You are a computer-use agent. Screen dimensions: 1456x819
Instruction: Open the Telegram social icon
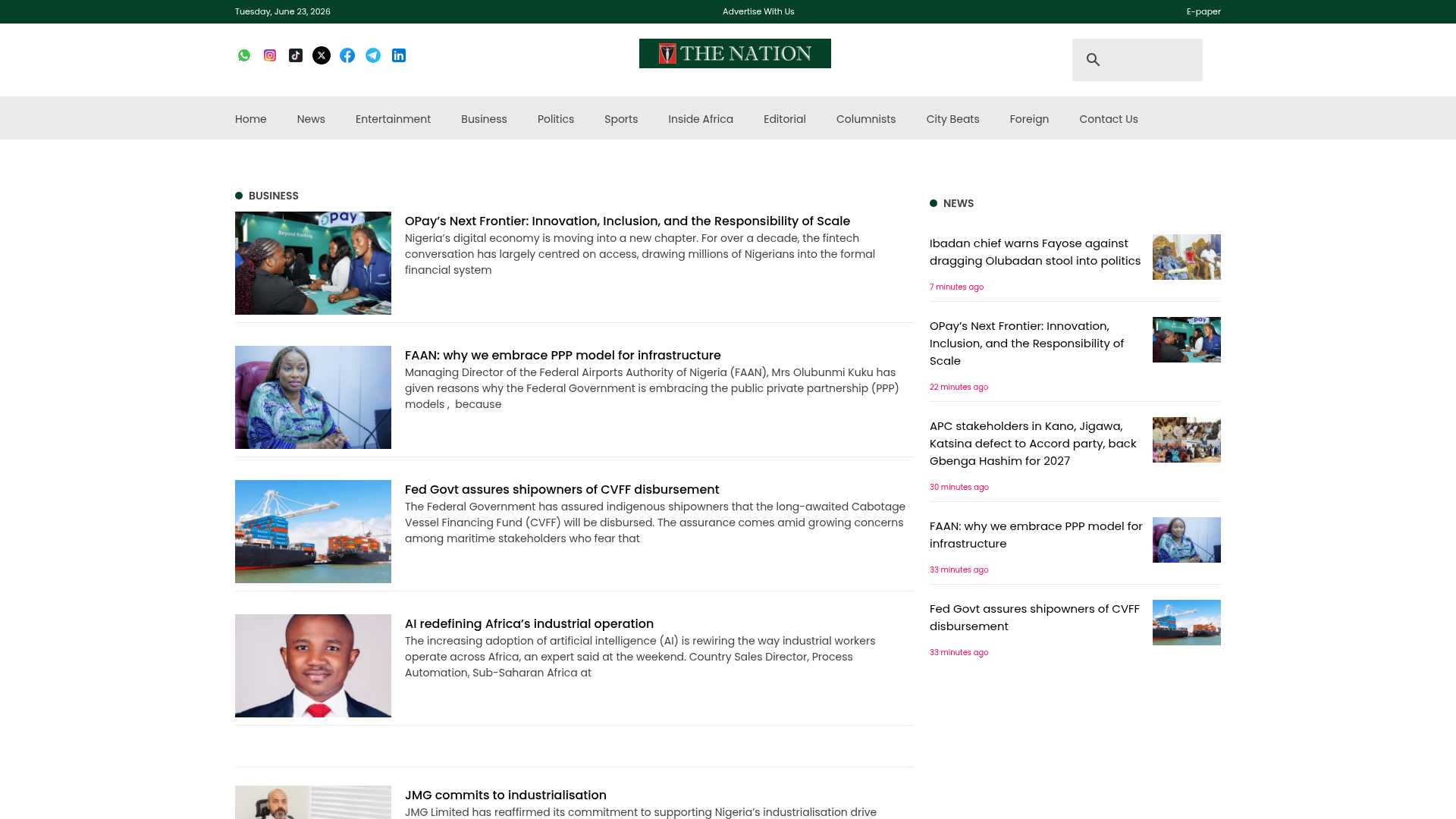pyautogui.click(x=373, y=55)
